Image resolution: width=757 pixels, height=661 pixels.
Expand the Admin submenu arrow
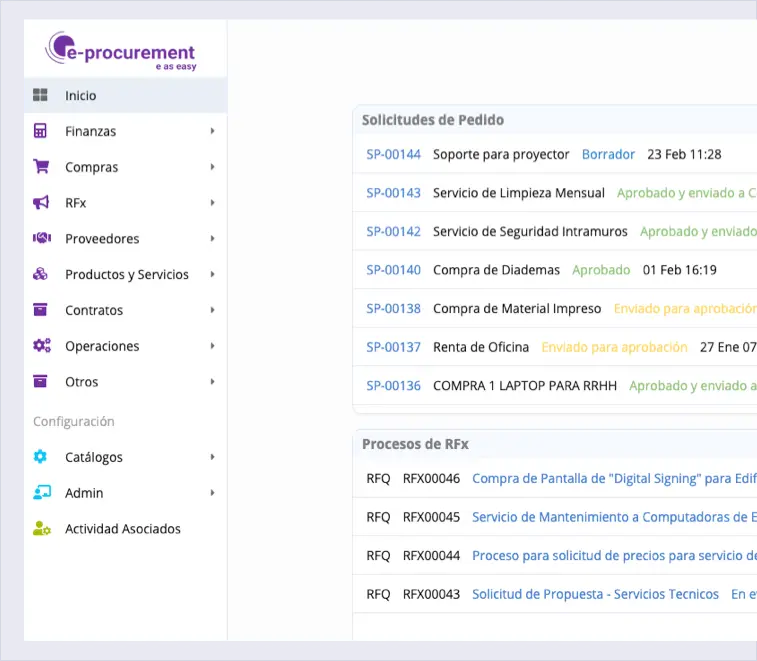[x=213, y=493]
